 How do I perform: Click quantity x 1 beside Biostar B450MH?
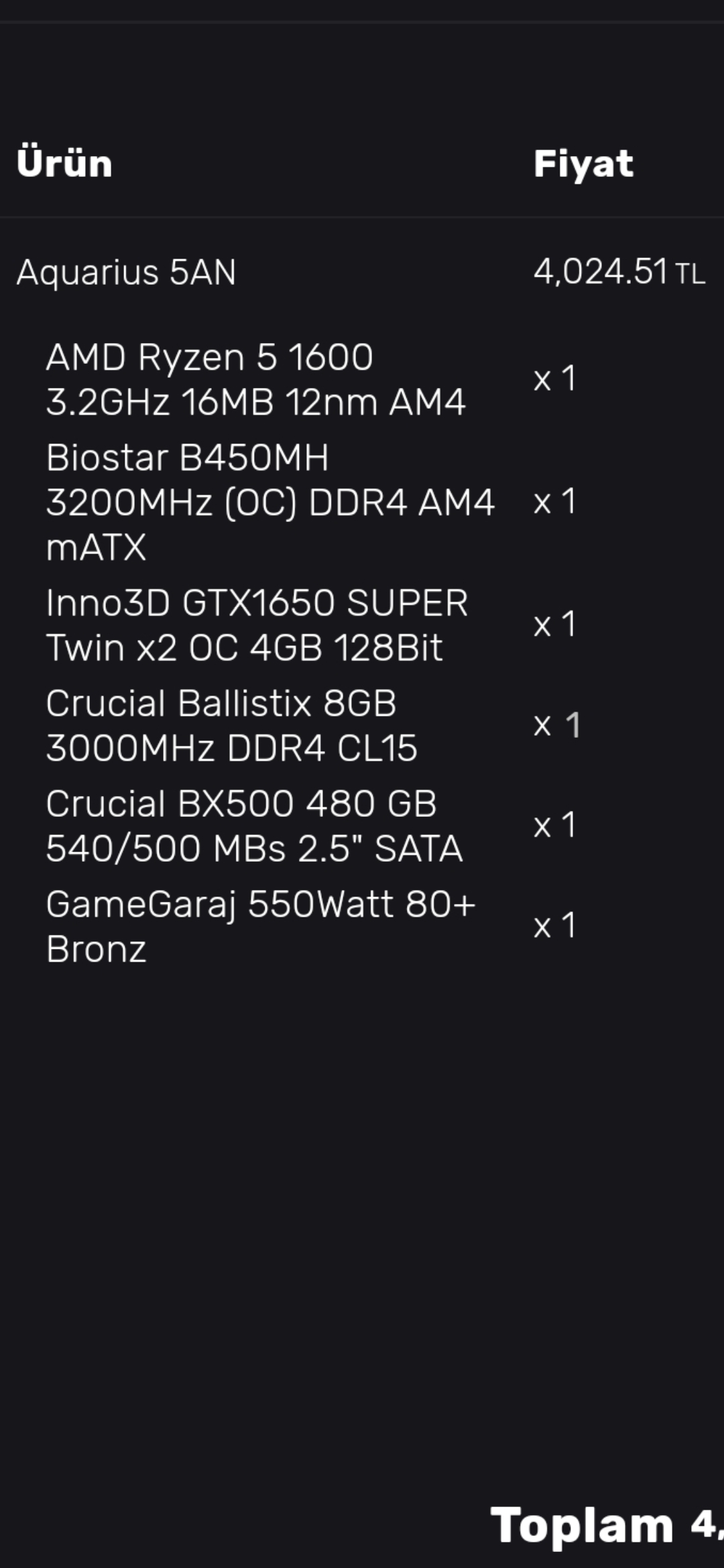coord(554,502)
